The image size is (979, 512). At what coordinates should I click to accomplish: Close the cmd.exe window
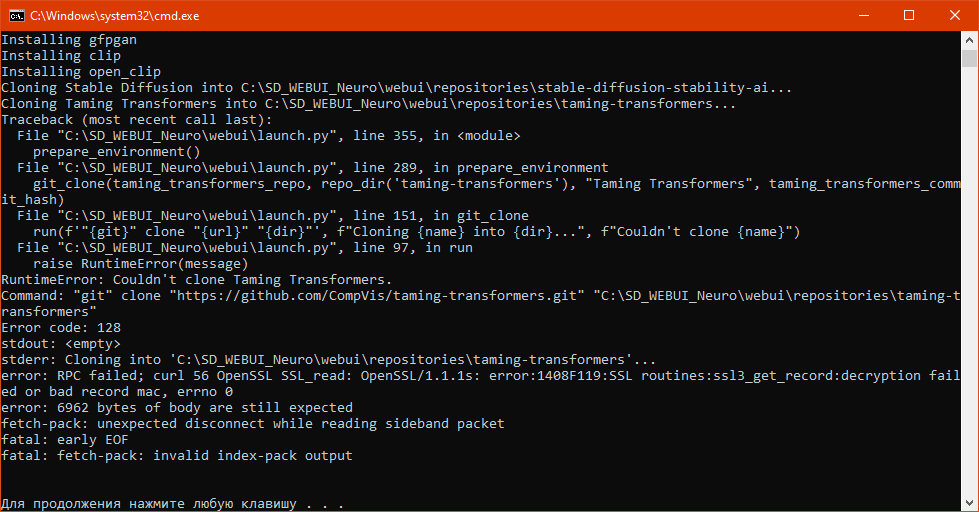955,15
